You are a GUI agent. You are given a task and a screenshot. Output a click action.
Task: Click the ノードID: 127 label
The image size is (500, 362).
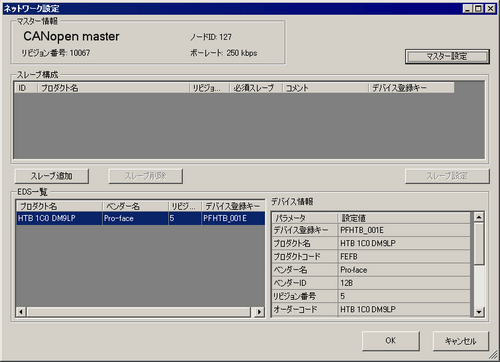click(x=211, y=37)
